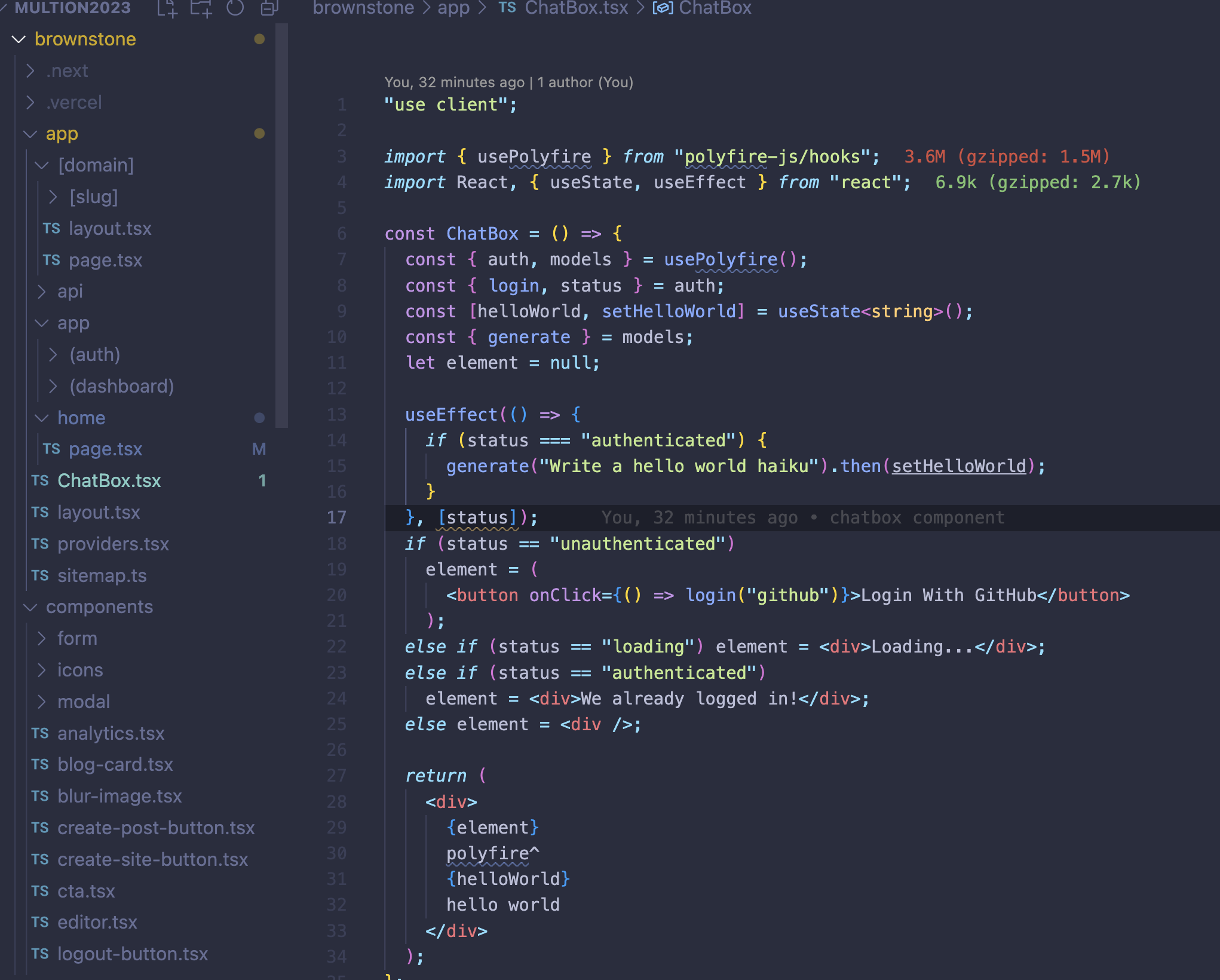Expand the .next folder
The image size is (1220, 980).
(x=30, y=71)
